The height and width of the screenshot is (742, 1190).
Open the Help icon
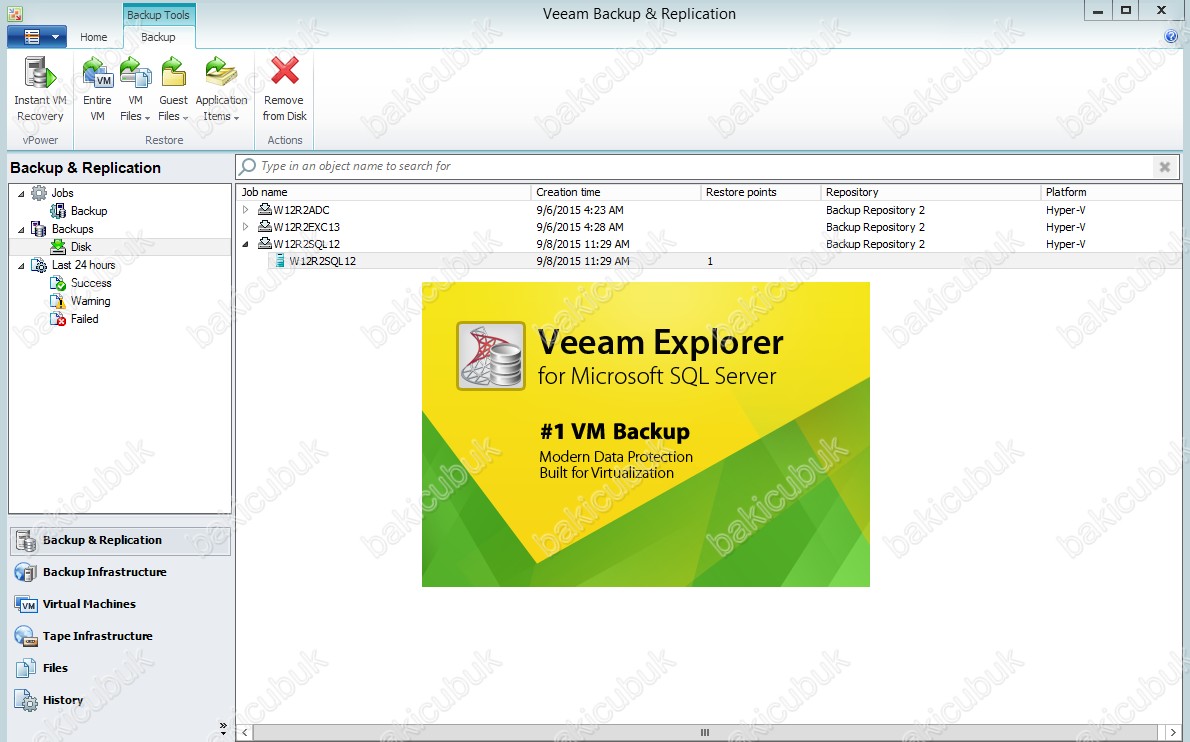tap(1171, 36)
